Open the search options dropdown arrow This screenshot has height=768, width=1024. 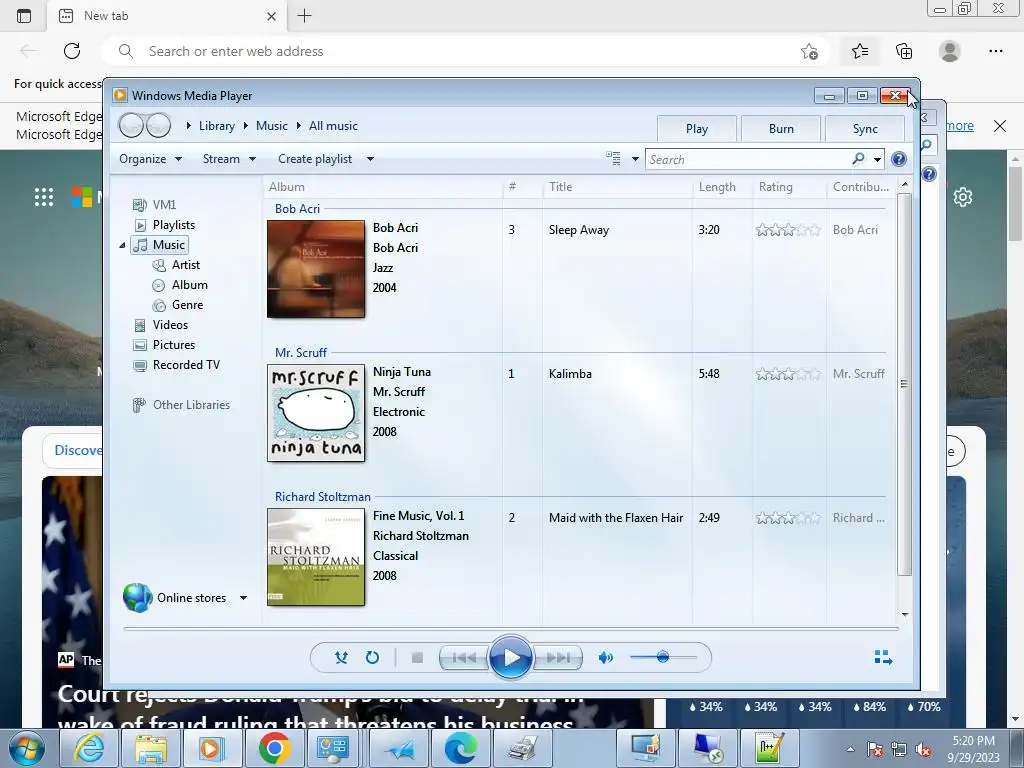(877, 159)
